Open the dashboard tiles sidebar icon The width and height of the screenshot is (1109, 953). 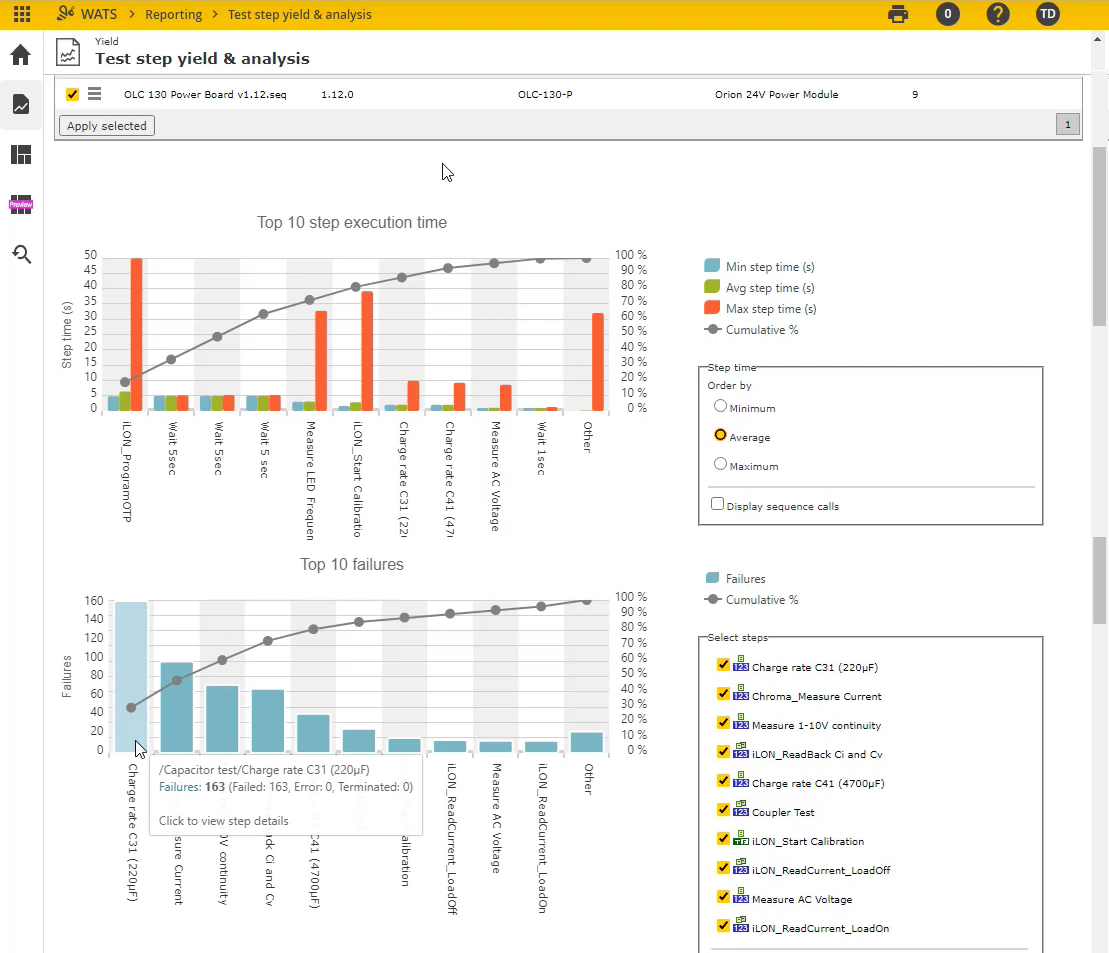(21, 155)
